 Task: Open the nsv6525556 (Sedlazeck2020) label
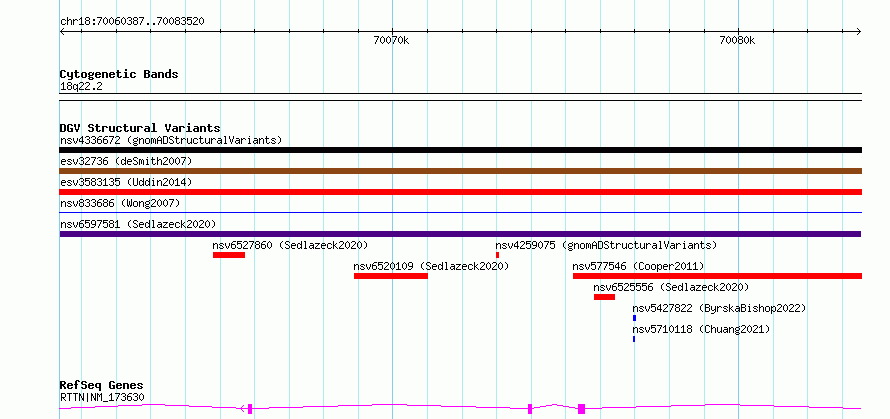[x=671, y=287]
